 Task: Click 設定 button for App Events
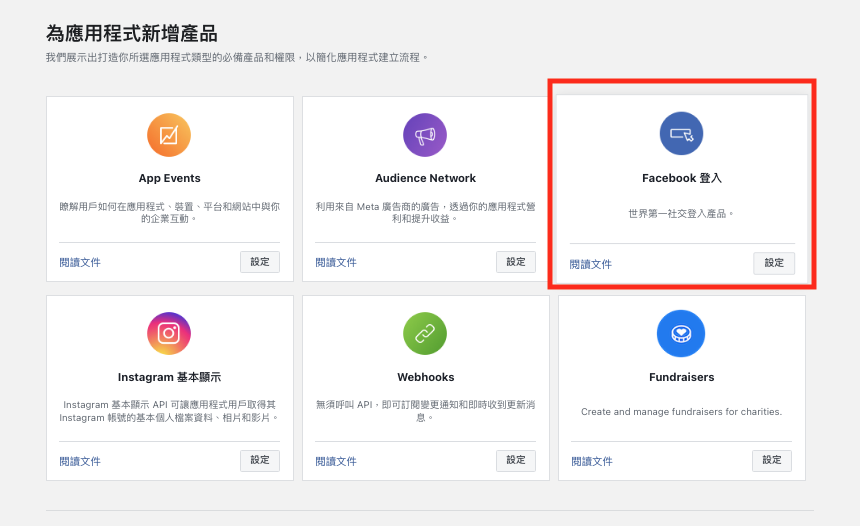(x=260, y=262)
